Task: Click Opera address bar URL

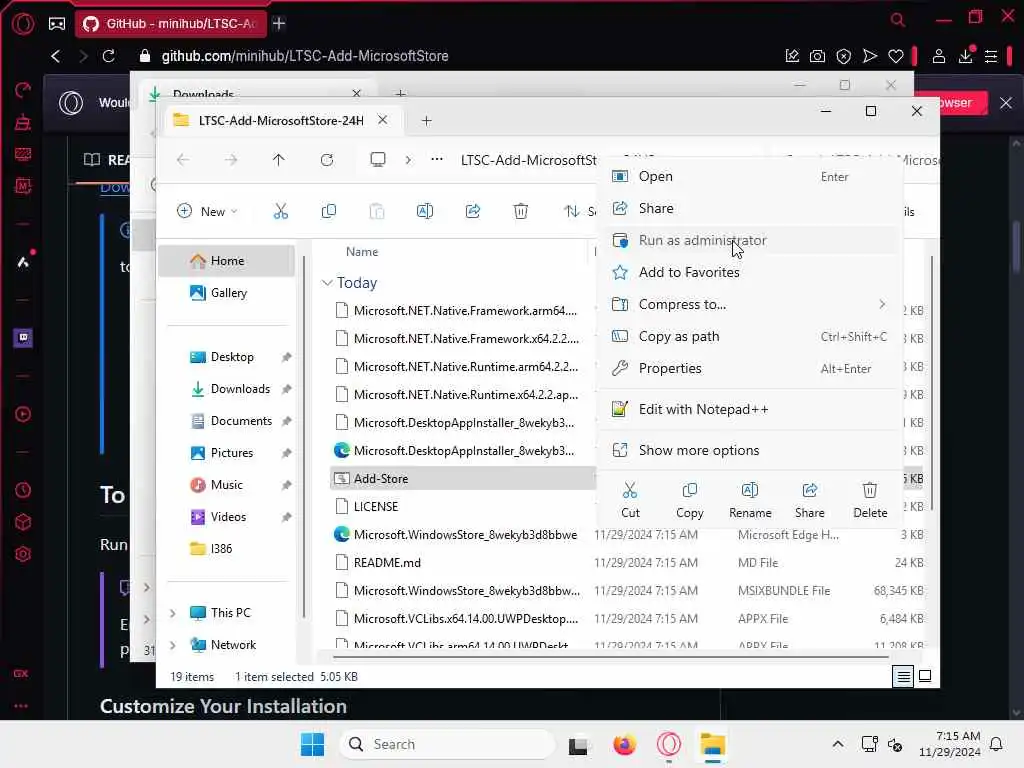Action: 305,56
